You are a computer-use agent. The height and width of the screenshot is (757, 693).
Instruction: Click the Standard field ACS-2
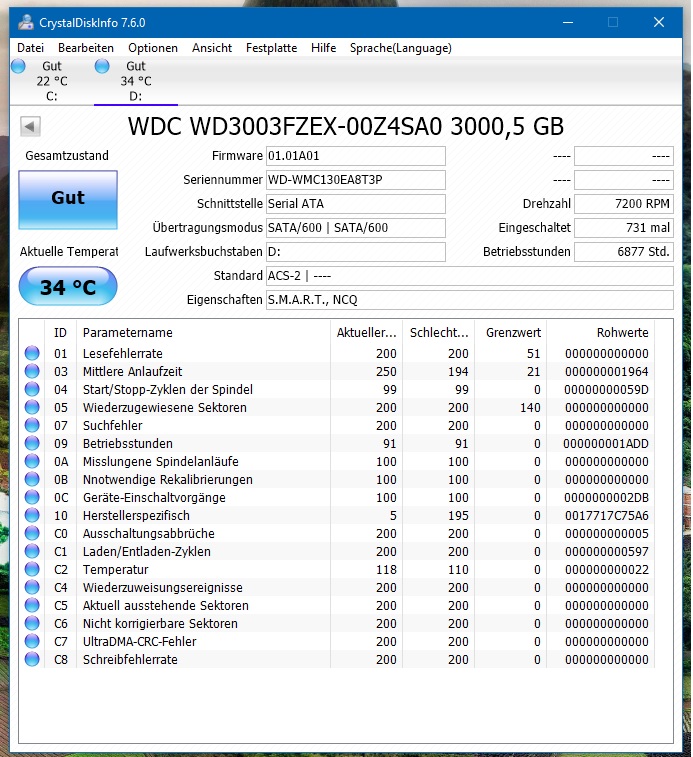tap(469, 276)
